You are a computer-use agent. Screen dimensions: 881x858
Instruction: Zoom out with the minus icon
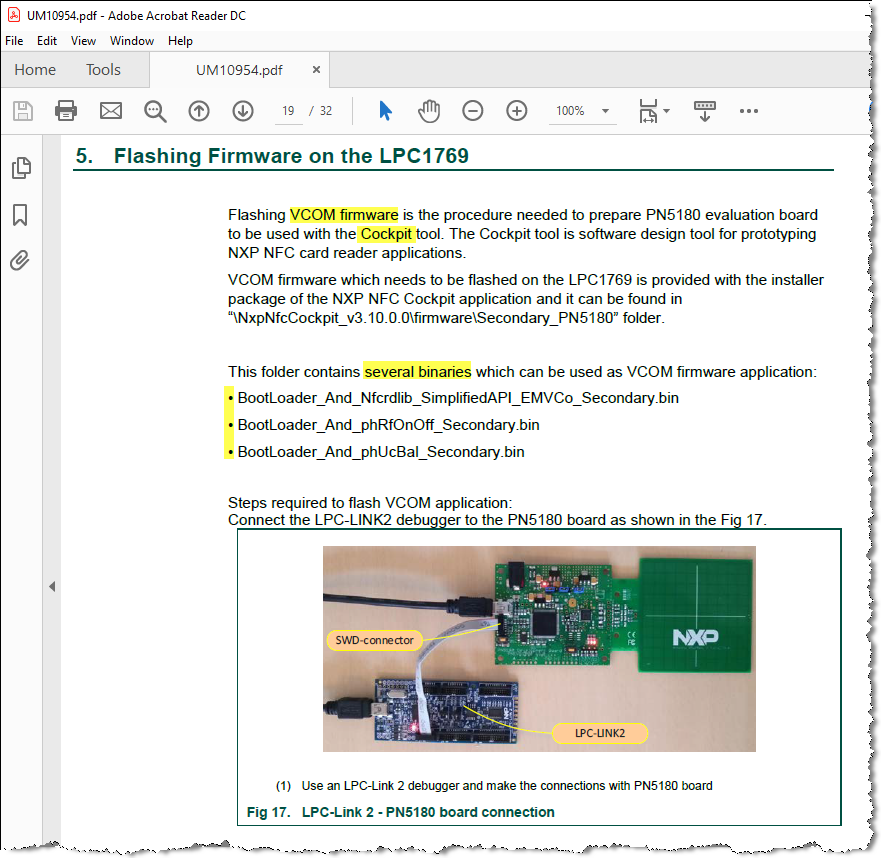(473, 111)
